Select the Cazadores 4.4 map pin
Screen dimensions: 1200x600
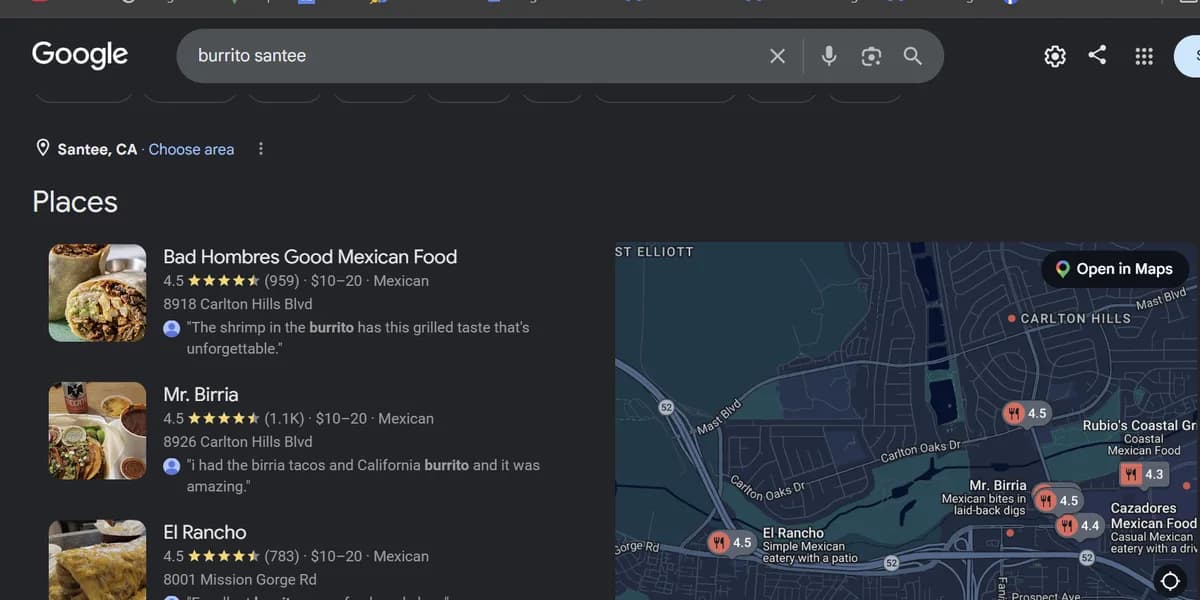click(1080, 525)
